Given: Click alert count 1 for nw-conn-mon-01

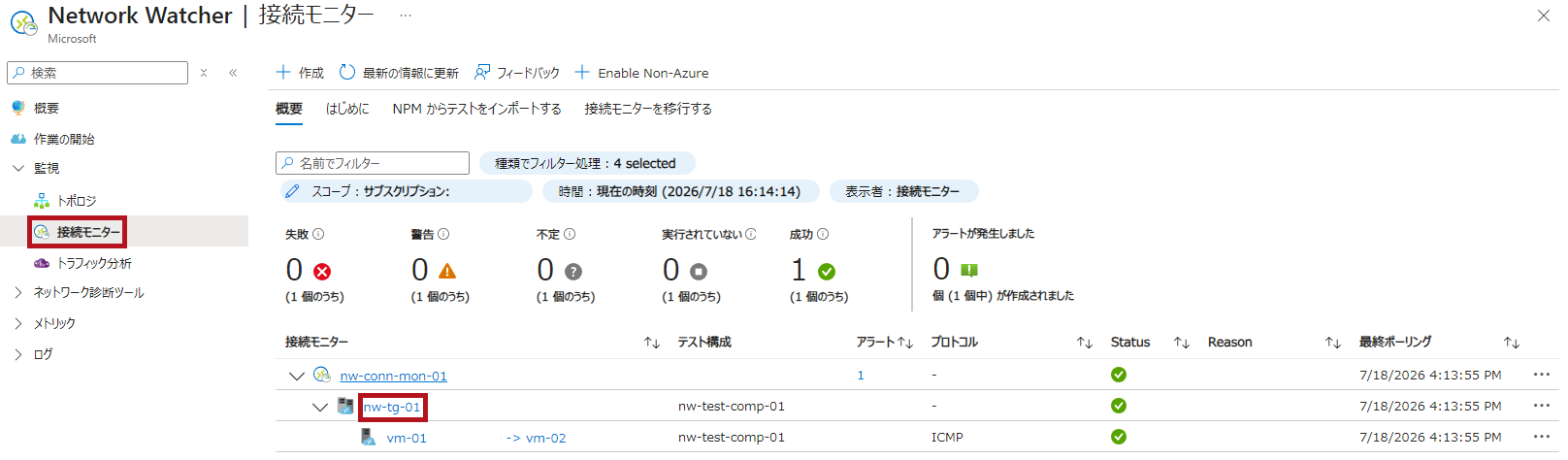Looking at the screenshot, I should pyautogui.click(x=861, y=376).
